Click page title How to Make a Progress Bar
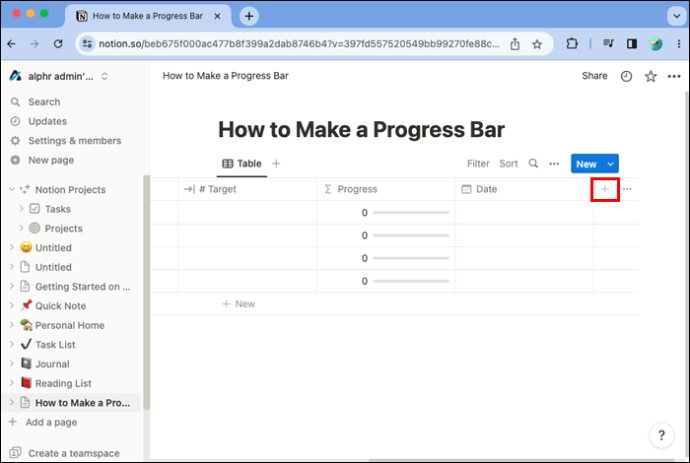Viewport: 690px width, 463px height. [361, 129]
